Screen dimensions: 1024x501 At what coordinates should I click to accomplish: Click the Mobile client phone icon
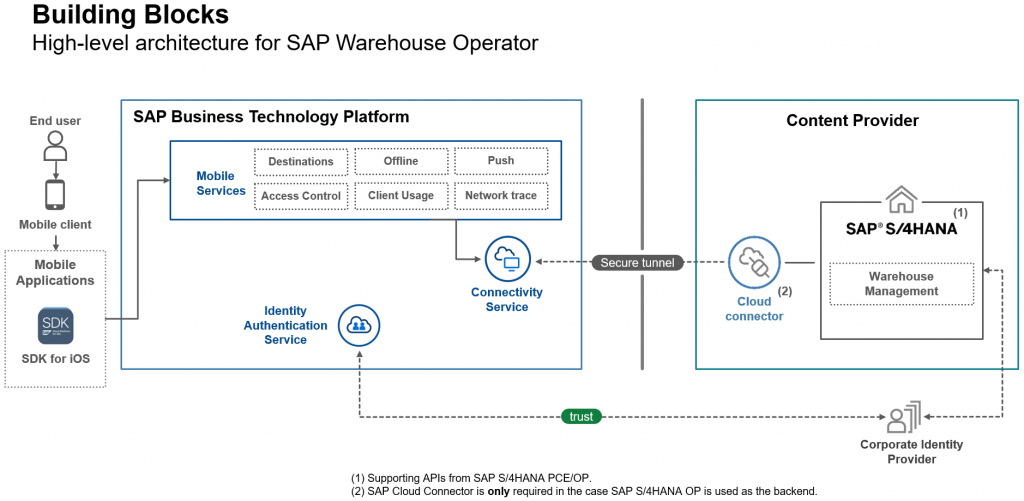pos(55,195)
